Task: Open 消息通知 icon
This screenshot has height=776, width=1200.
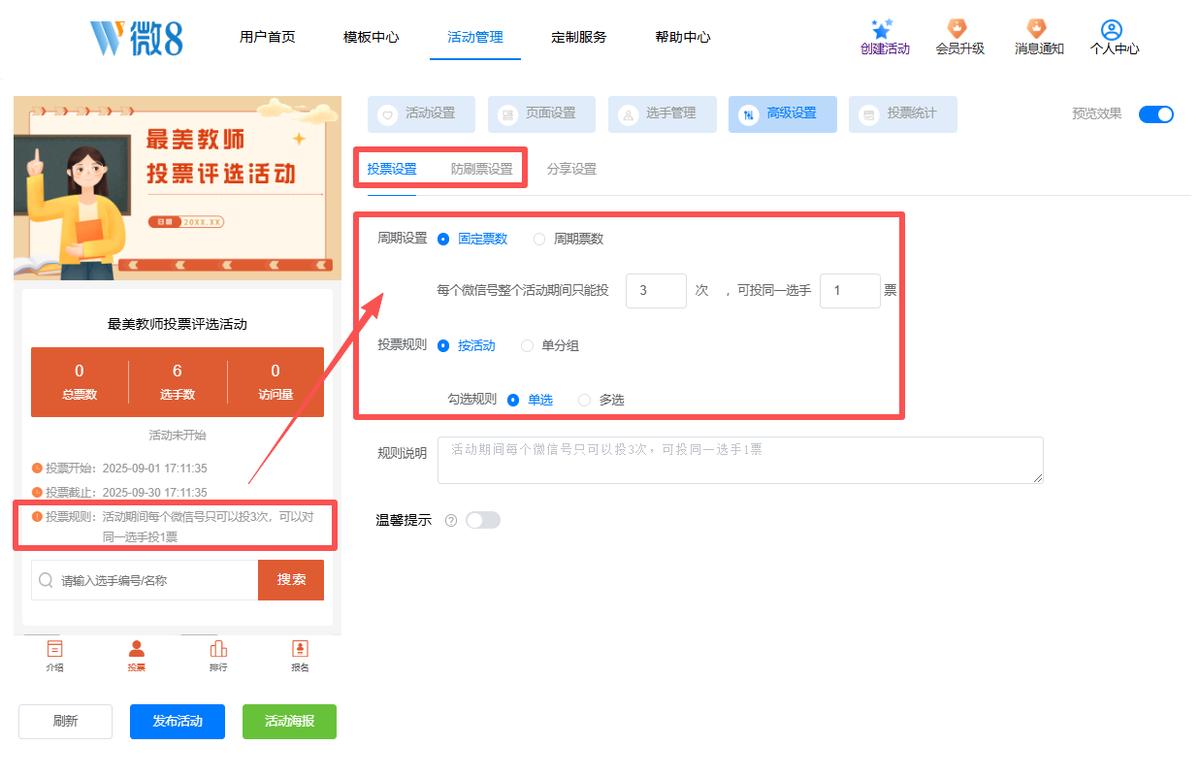Action: [1037, 29]
